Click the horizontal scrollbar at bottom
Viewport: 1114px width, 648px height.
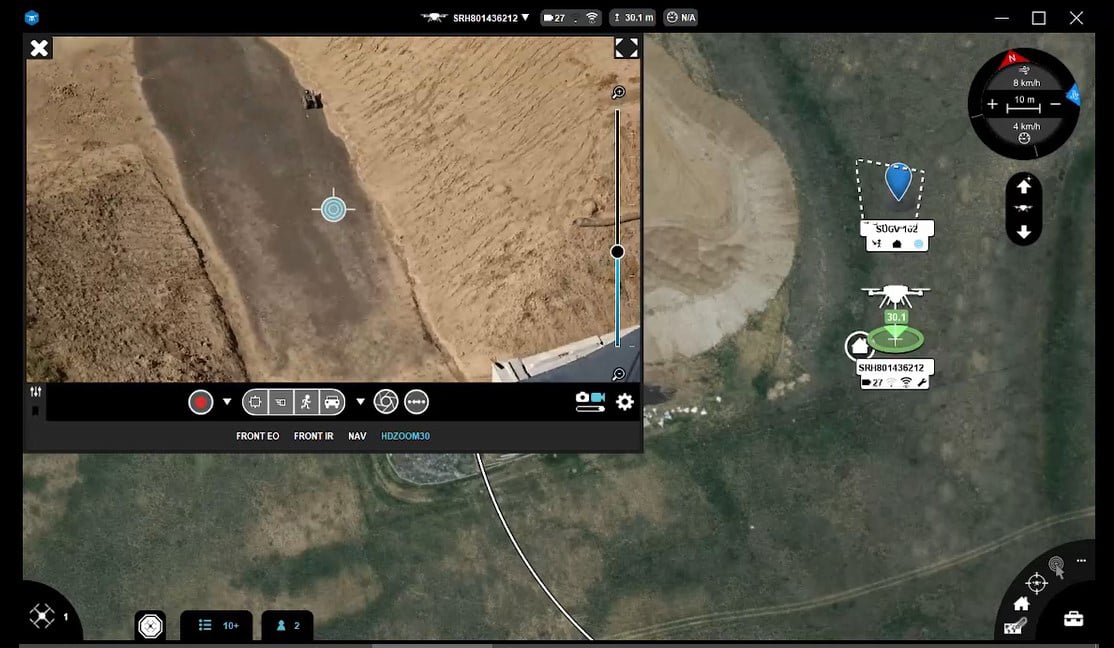coord(432,645)
